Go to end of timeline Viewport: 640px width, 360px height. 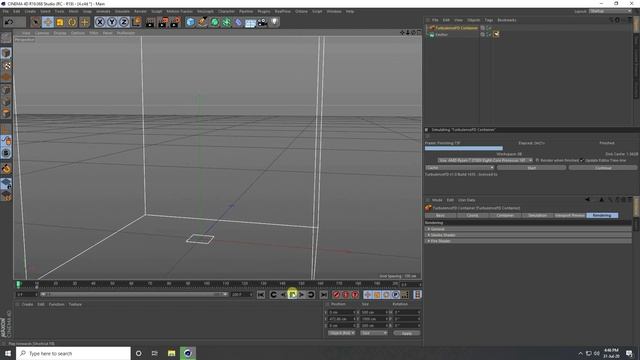324,295
